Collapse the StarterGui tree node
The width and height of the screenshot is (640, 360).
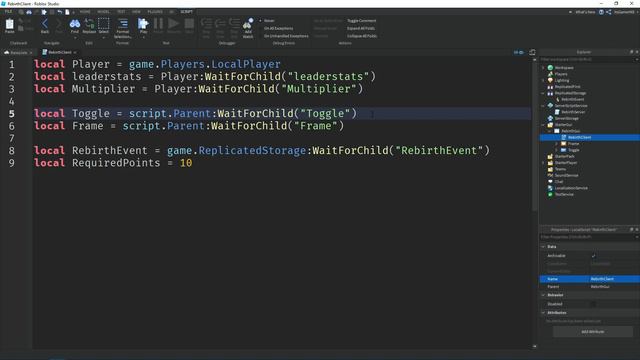[x=543, y=124]
